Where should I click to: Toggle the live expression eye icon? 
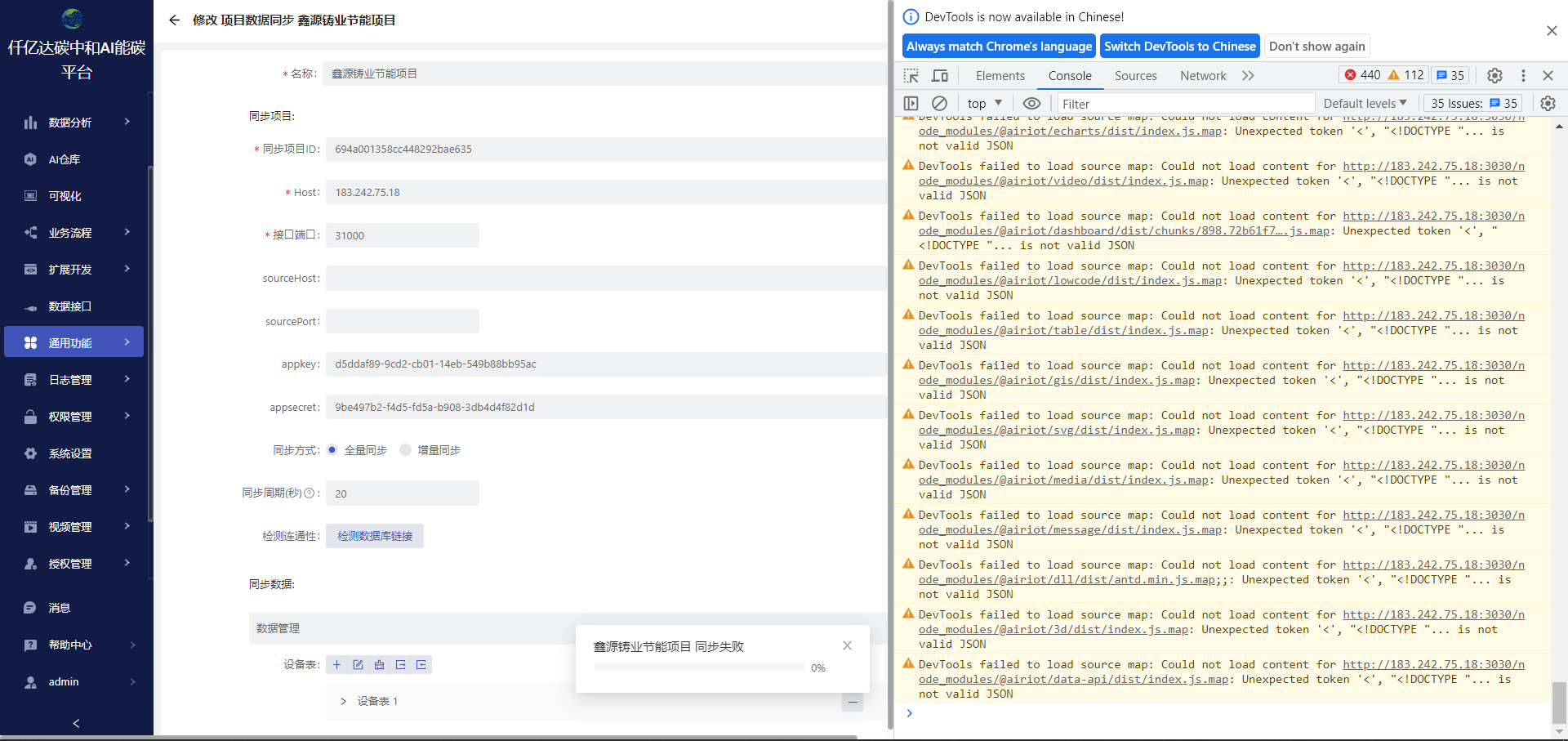pos(1031,104)
